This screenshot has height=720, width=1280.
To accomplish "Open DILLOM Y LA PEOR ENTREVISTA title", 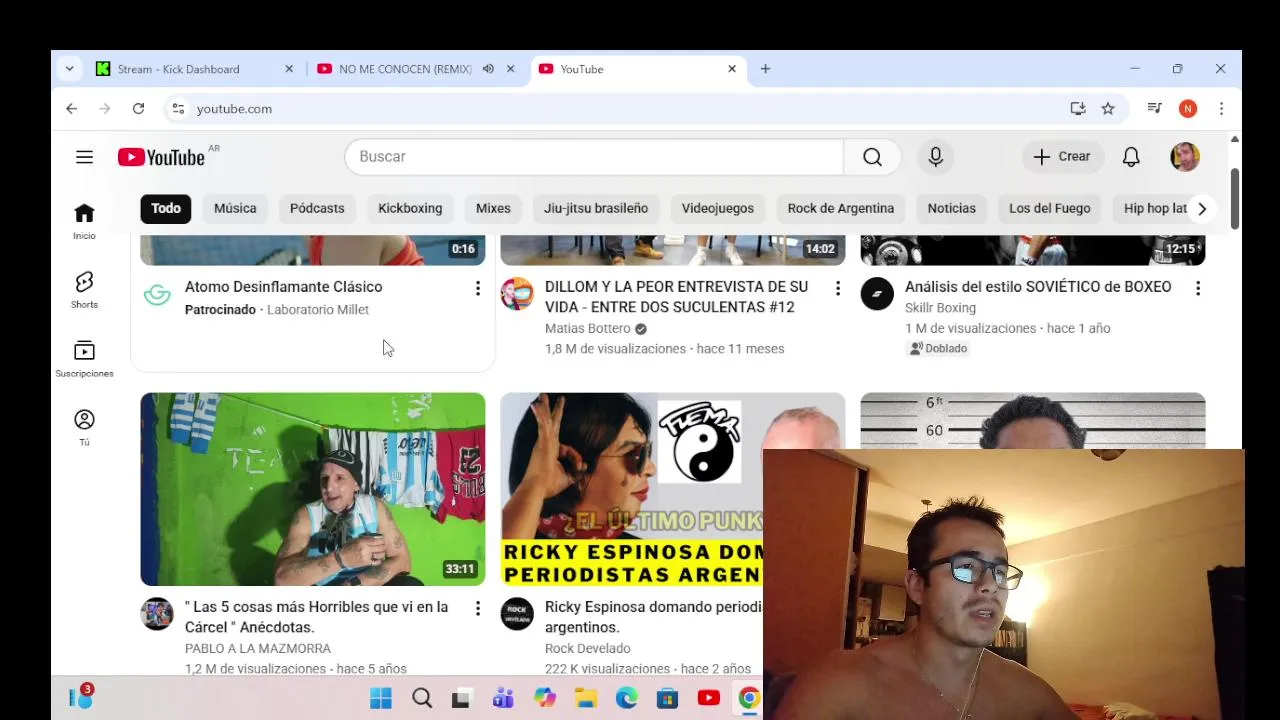I will tap(676, 297).
